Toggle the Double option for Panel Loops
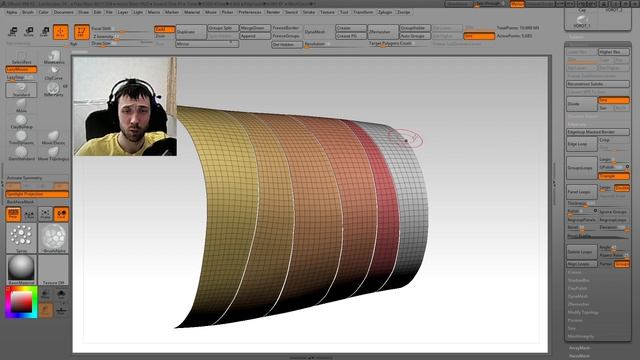 click(x=622, y=188)
